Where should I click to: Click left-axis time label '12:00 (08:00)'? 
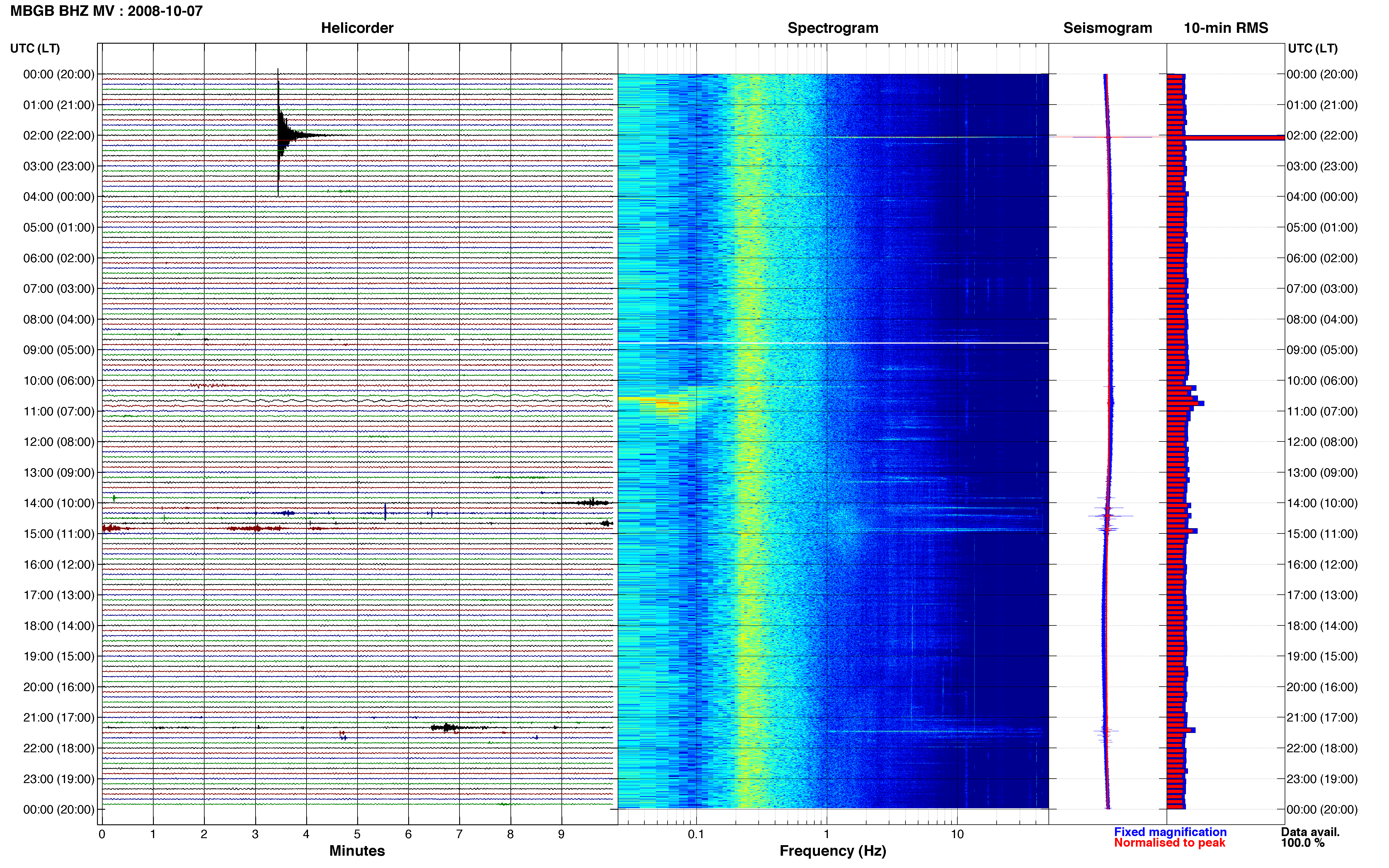click(59, 442)
